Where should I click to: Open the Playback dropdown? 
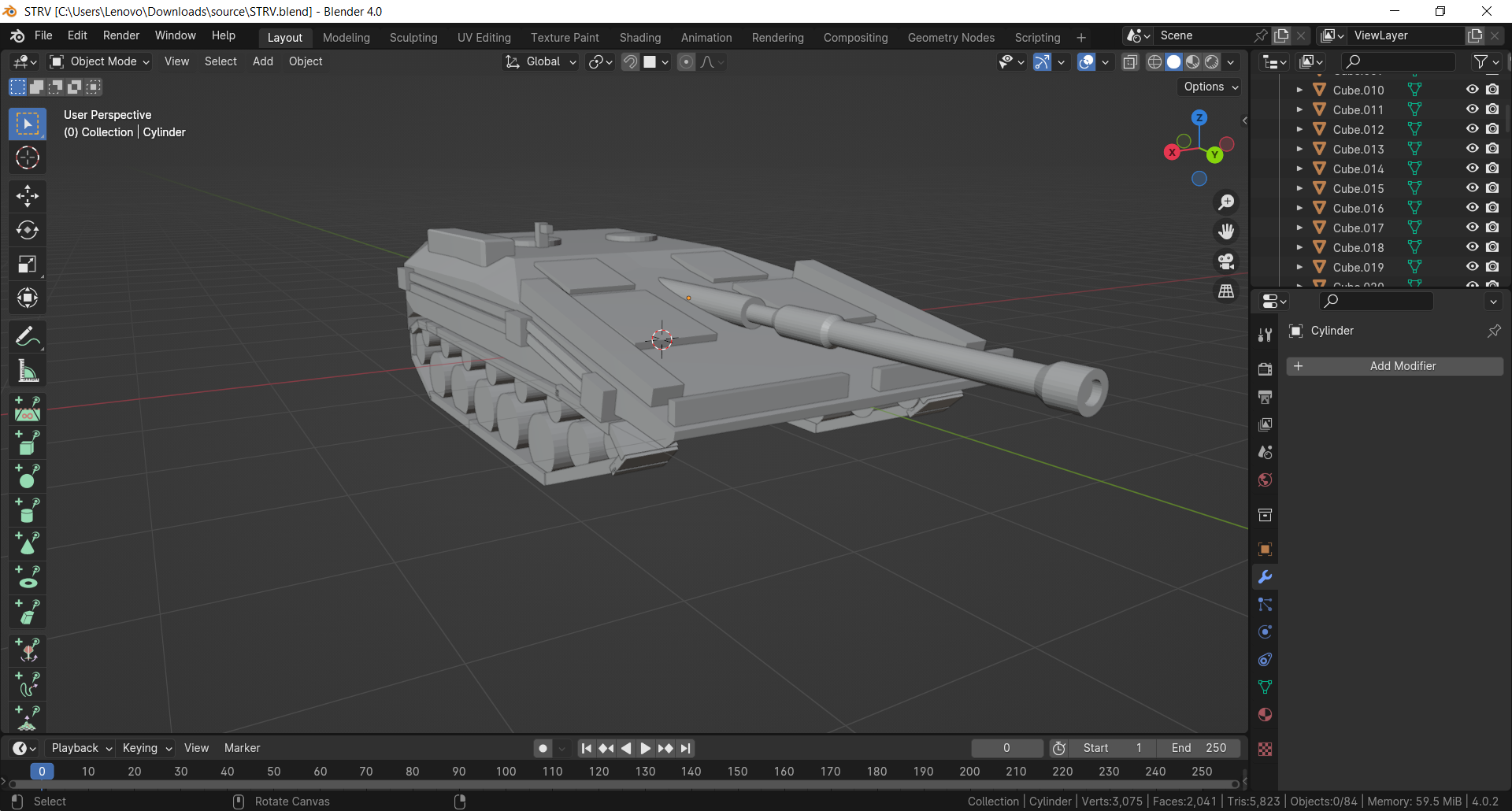click(x=82, y=748)
